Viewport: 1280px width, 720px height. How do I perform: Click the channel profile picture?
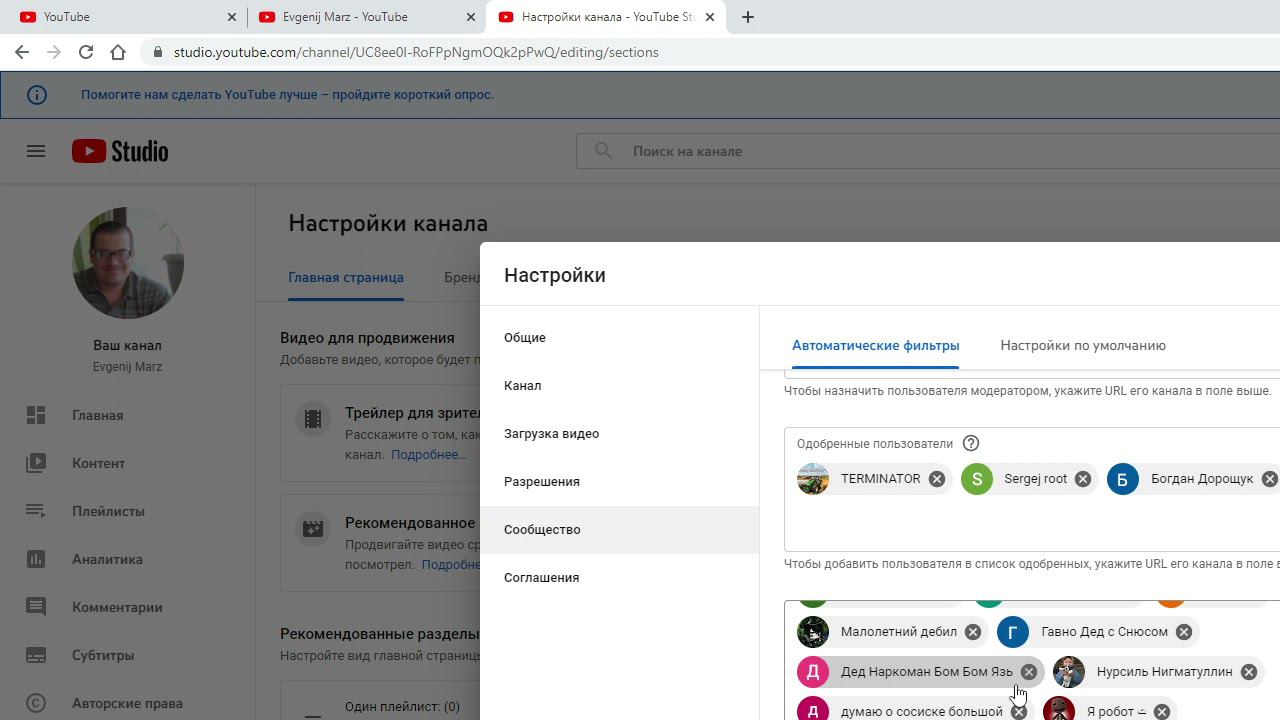[128, 263]
